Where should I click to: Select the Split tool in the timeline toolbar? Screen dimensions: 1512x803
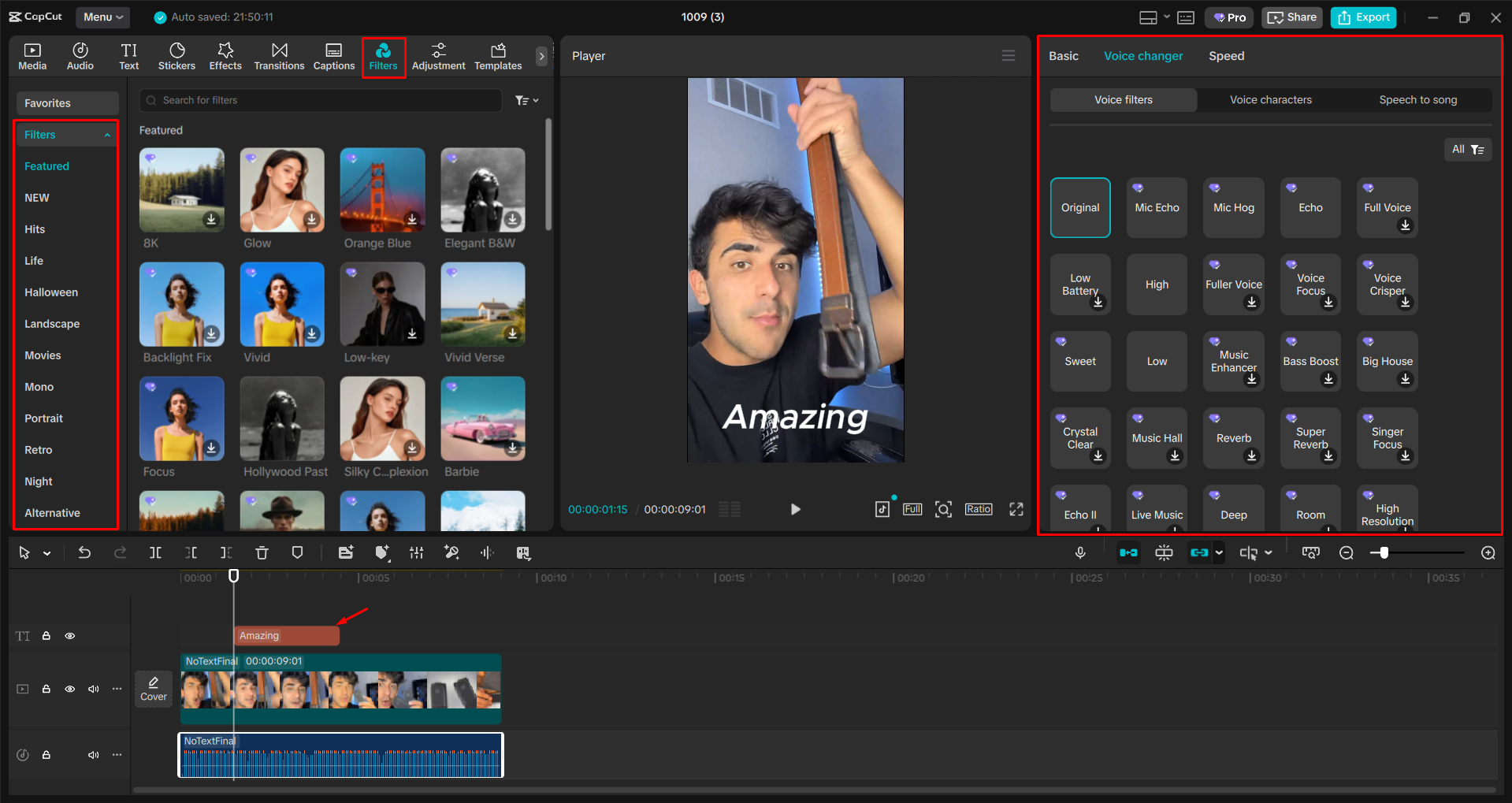pos(155,552)
